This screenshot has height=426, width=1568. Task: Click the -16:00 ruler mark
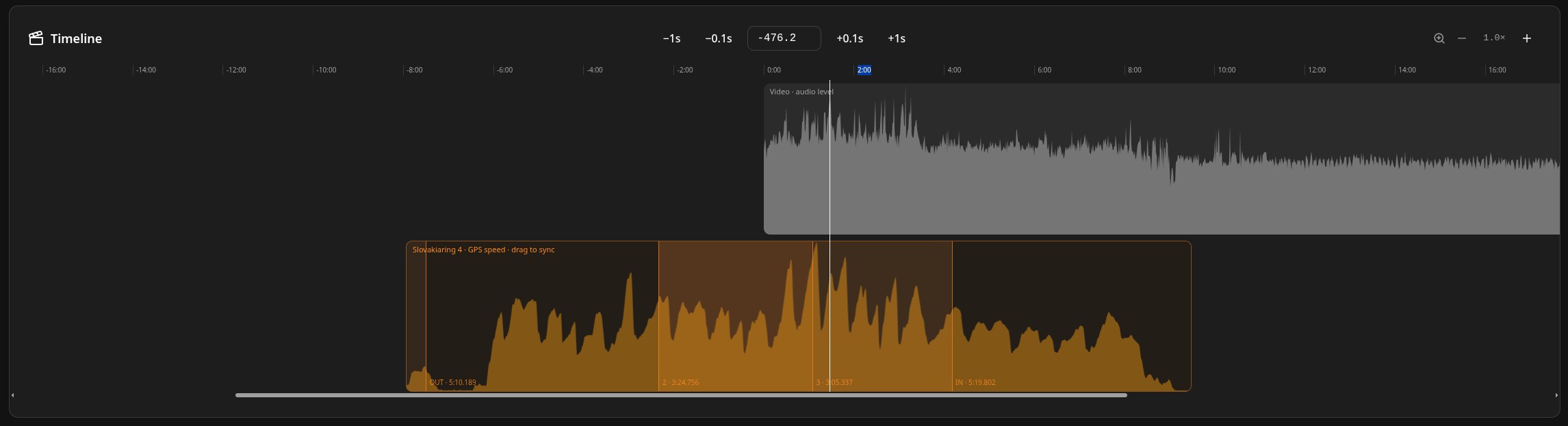[x=55, y=70]
